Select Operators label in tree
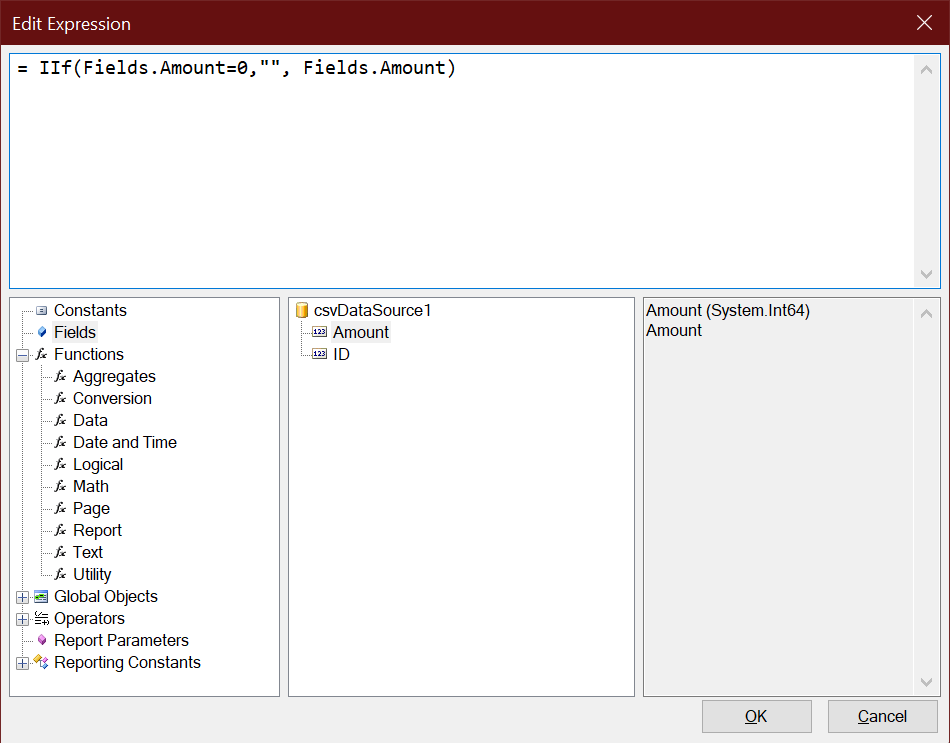Screen dimensions: 950x743 [89, 618]
